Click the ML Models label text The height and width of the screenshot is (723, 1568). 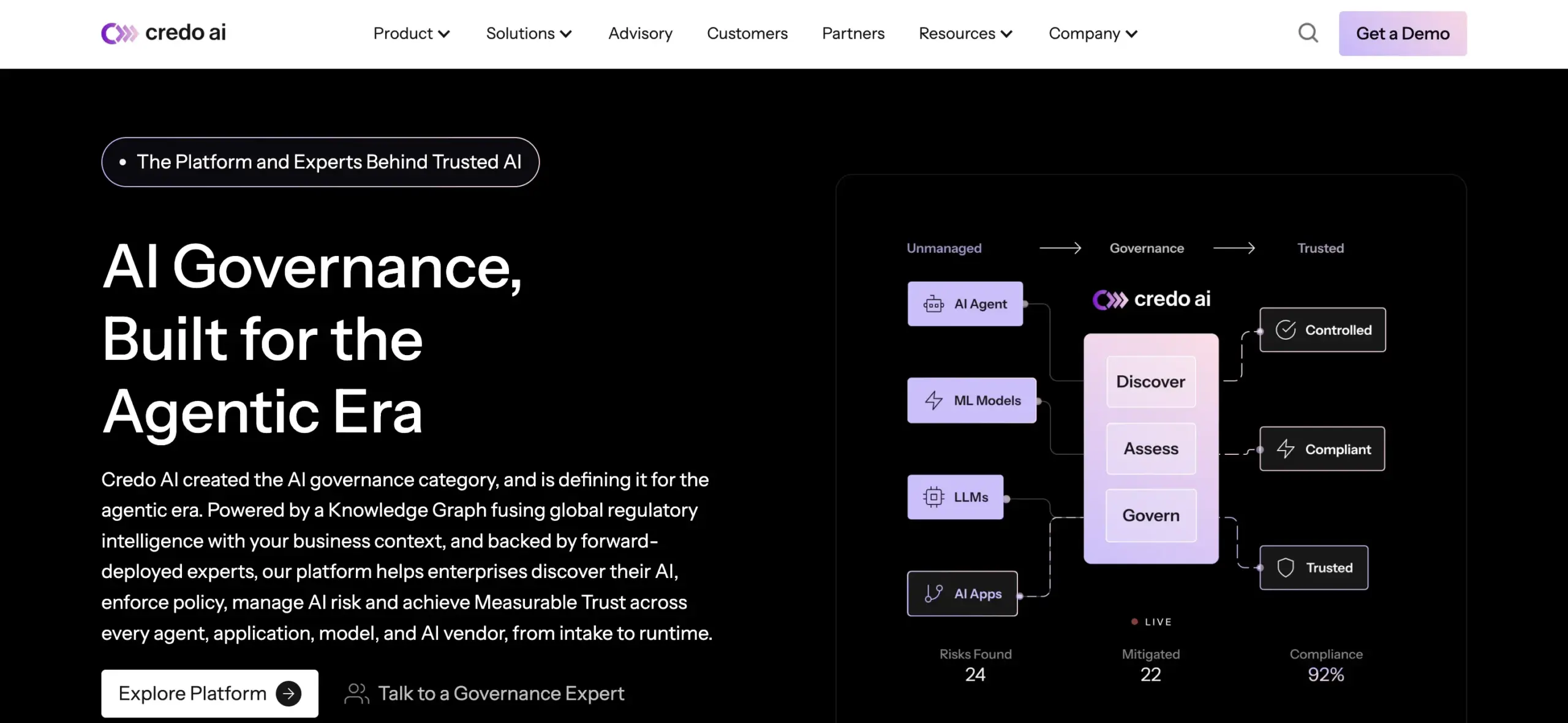click(987, 400)
